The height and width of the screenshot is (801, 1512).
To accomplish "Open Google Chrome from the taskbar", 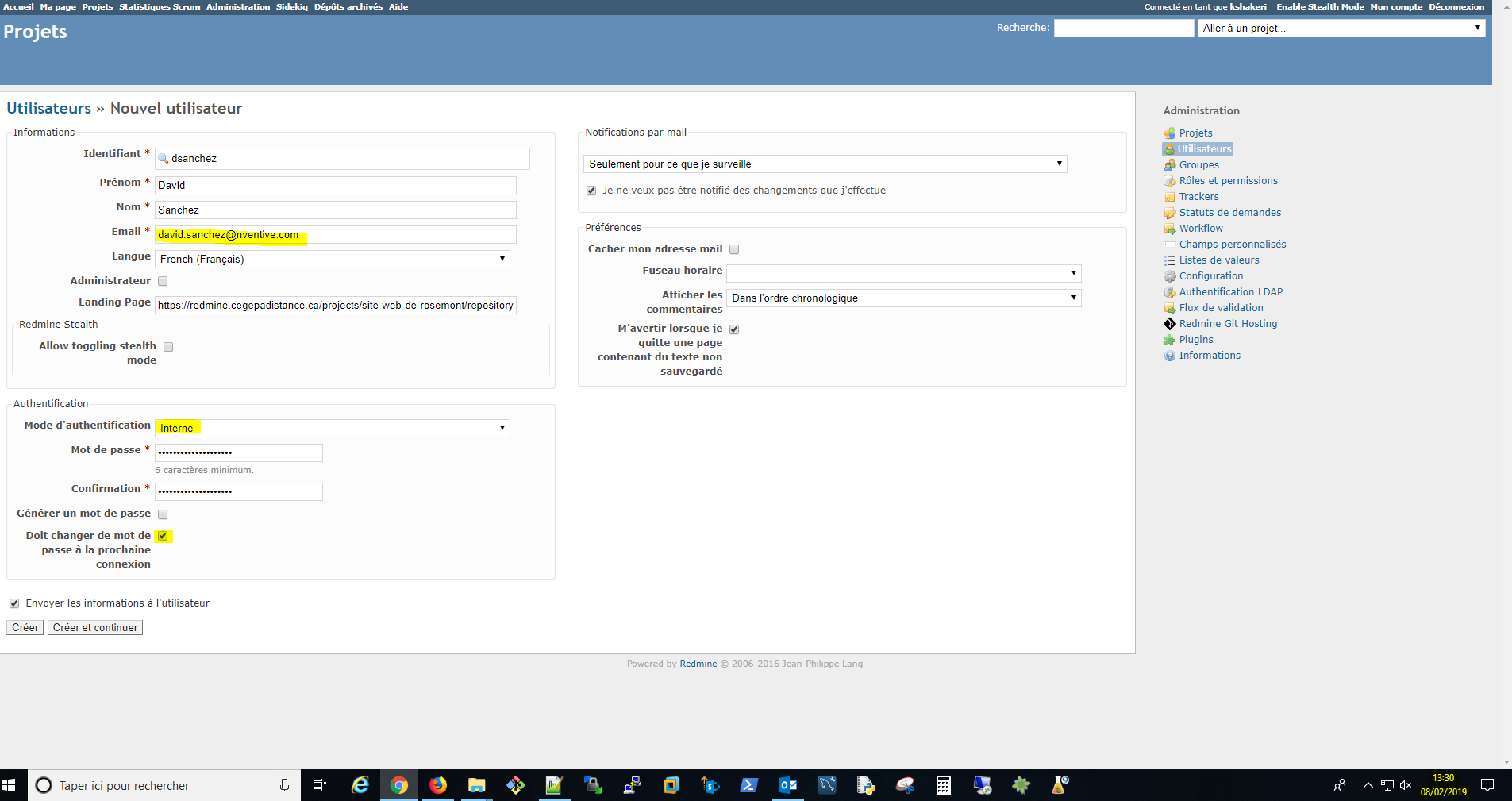I will (398, 785).
